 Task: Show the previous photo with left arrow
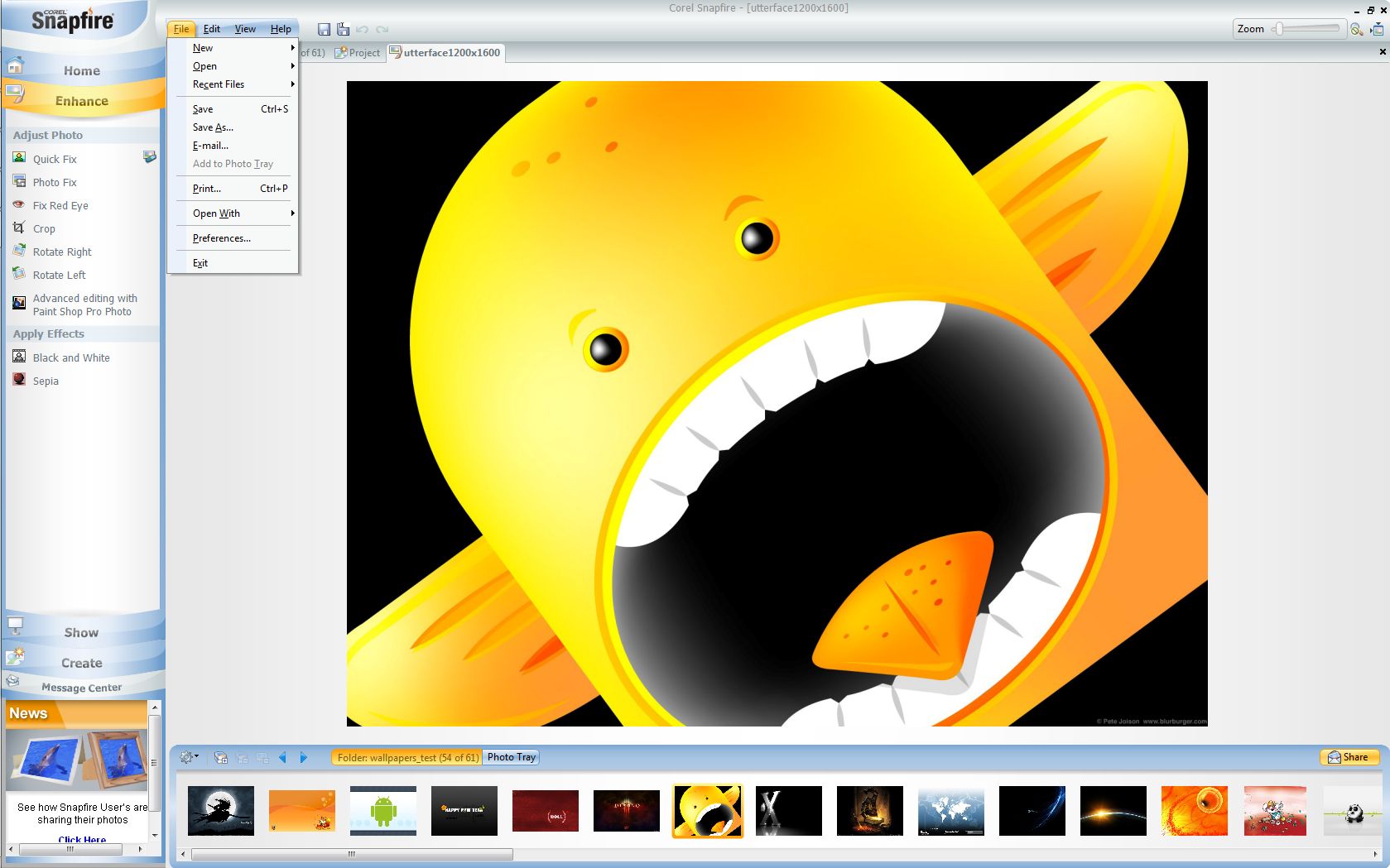pos(283,757)
